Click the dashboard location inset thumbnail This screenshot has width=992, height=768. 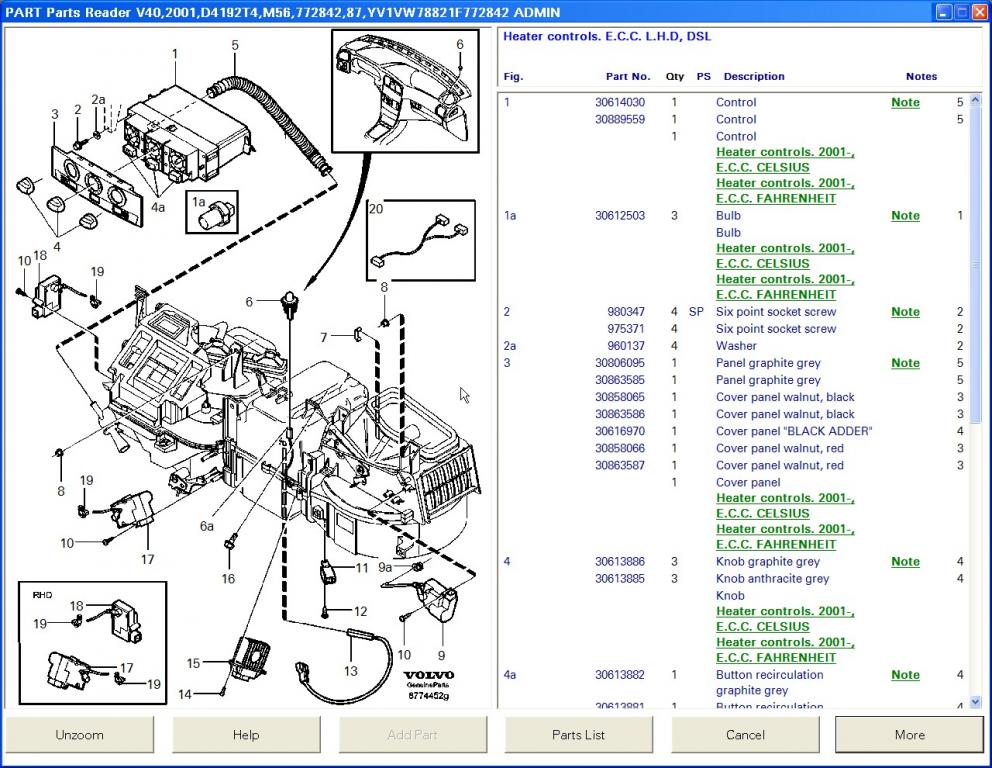405,91
